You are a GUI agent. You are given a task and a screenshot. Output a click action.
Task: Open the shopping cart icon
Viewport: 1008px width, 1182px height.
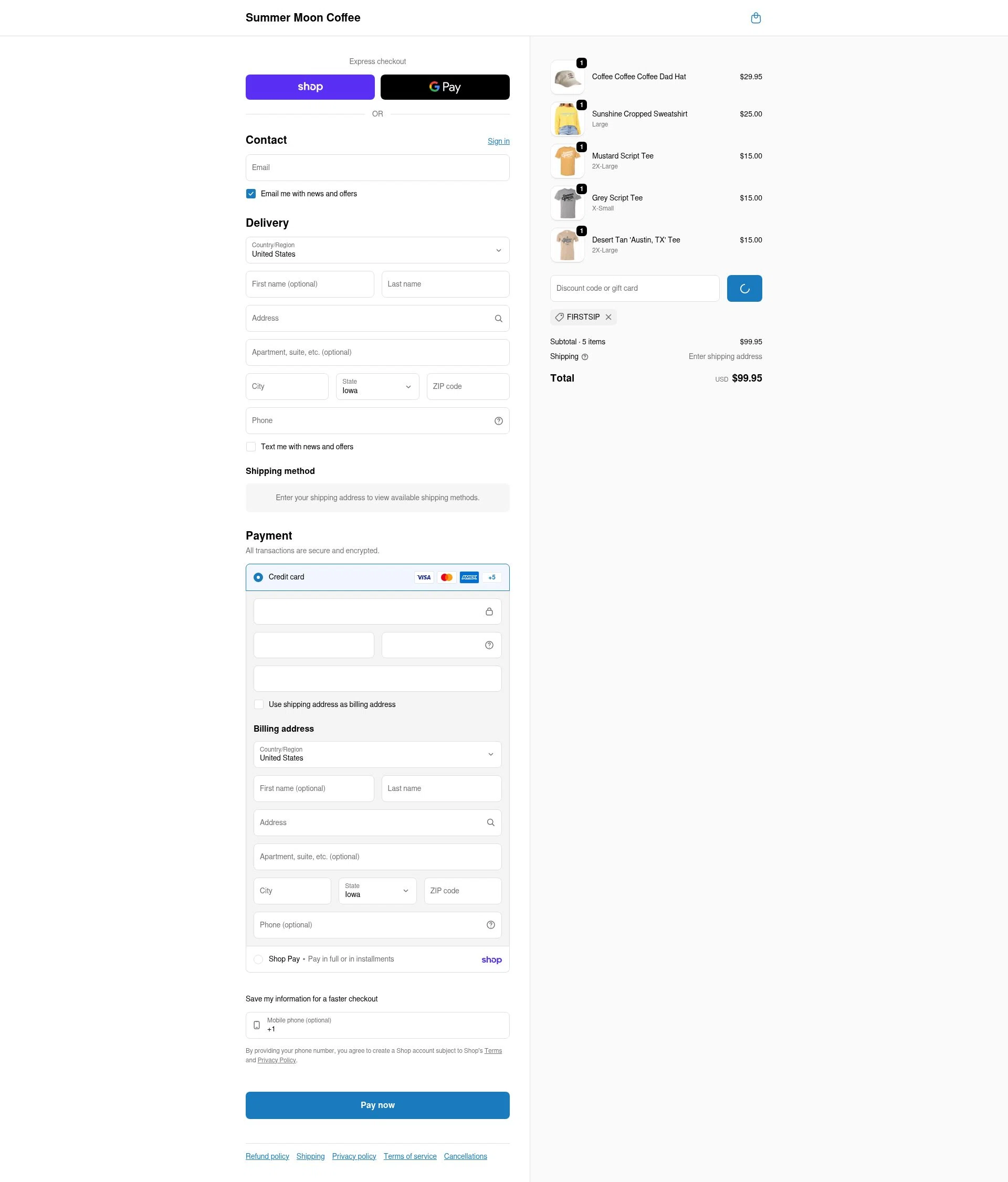click(756, 18)
